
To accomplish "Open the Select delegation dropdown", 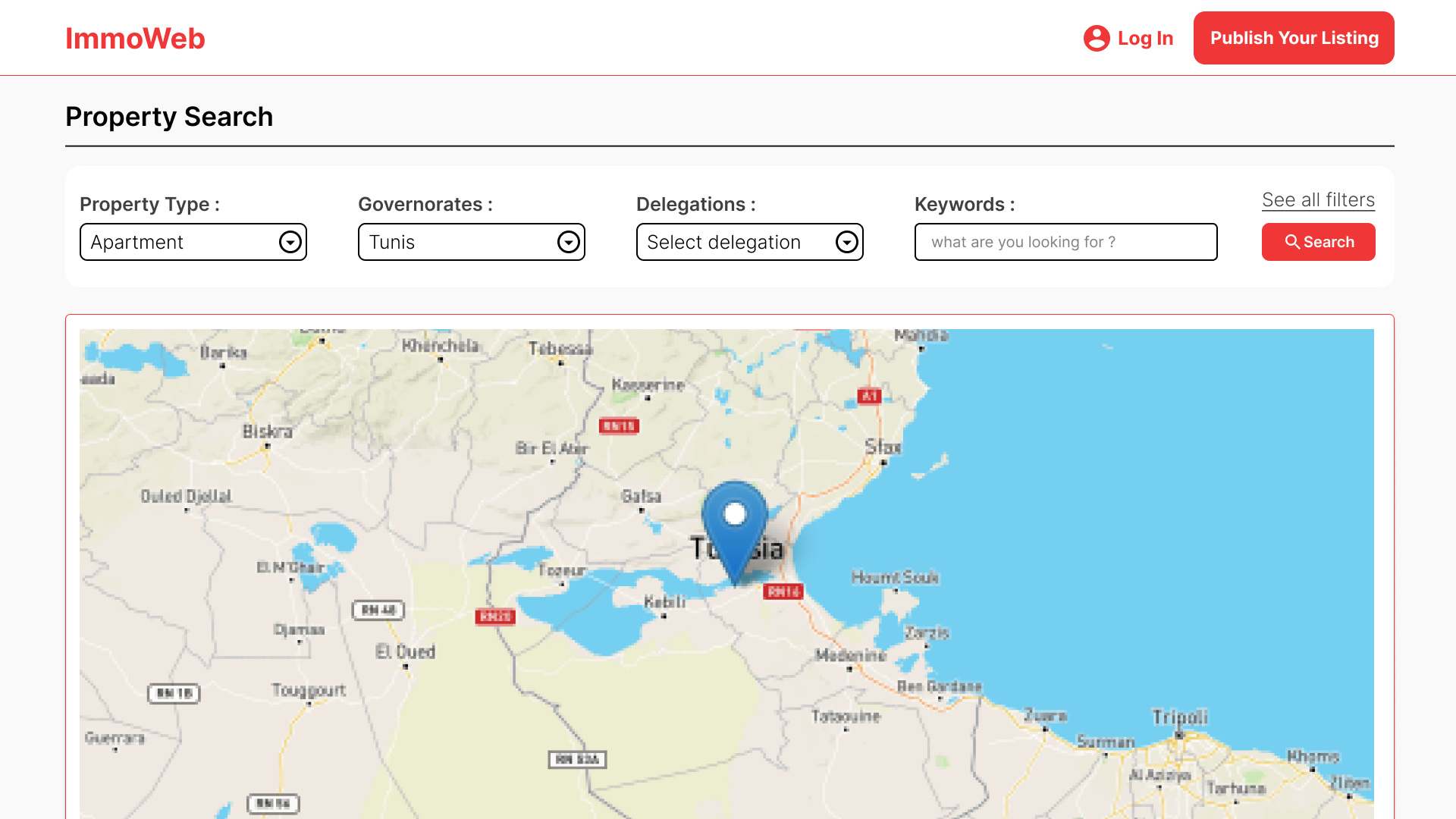I will (750, 242).
